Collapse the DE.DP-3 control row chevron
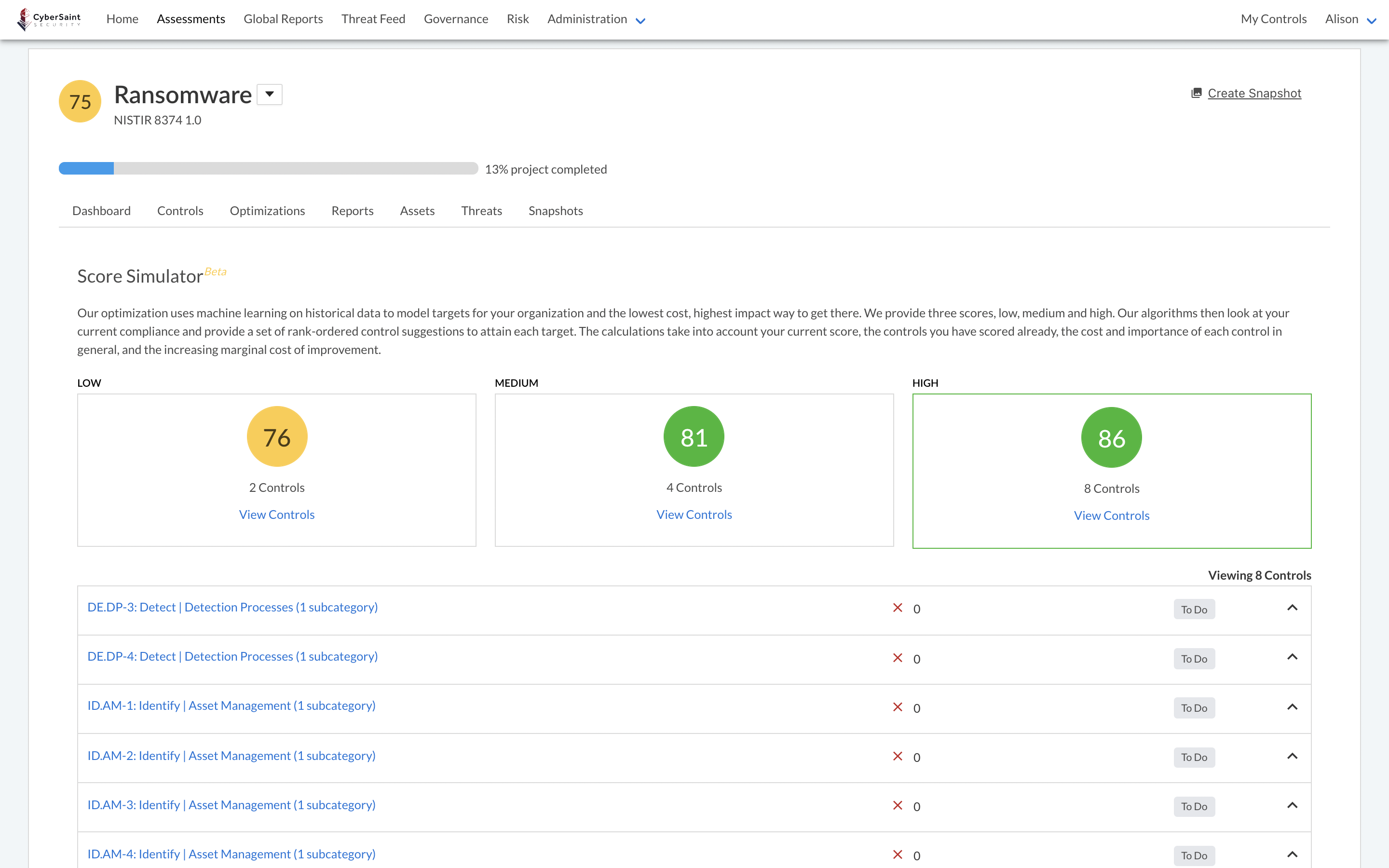The height and width of the screenshot is (868, 1389). pyautogui.click(x=1292, y=608)
